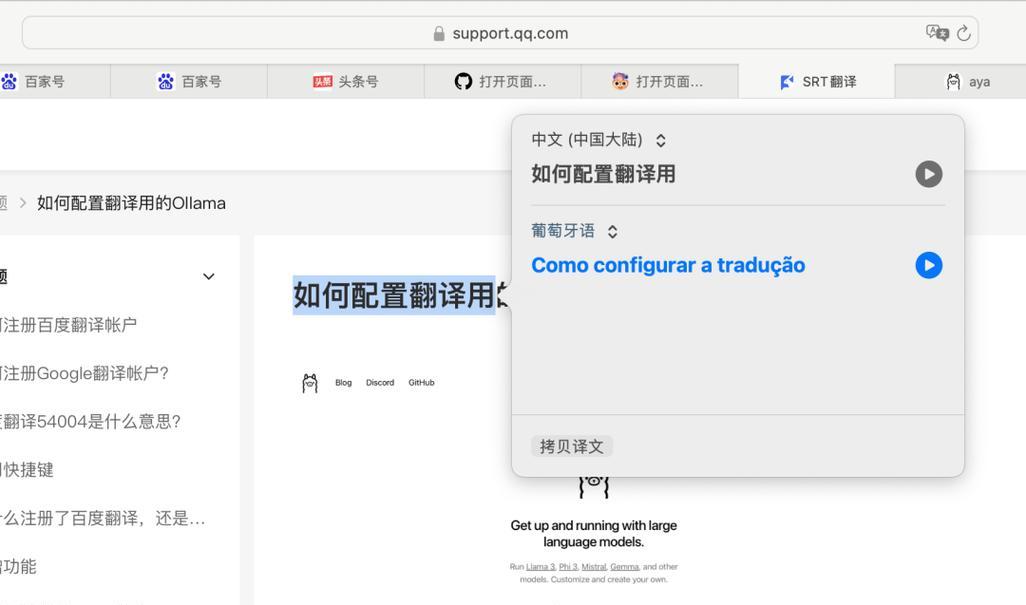This screenshot has width=1026, height=605.
Task: Click the headline Get up and running with large language models
Action: [593, 534]
